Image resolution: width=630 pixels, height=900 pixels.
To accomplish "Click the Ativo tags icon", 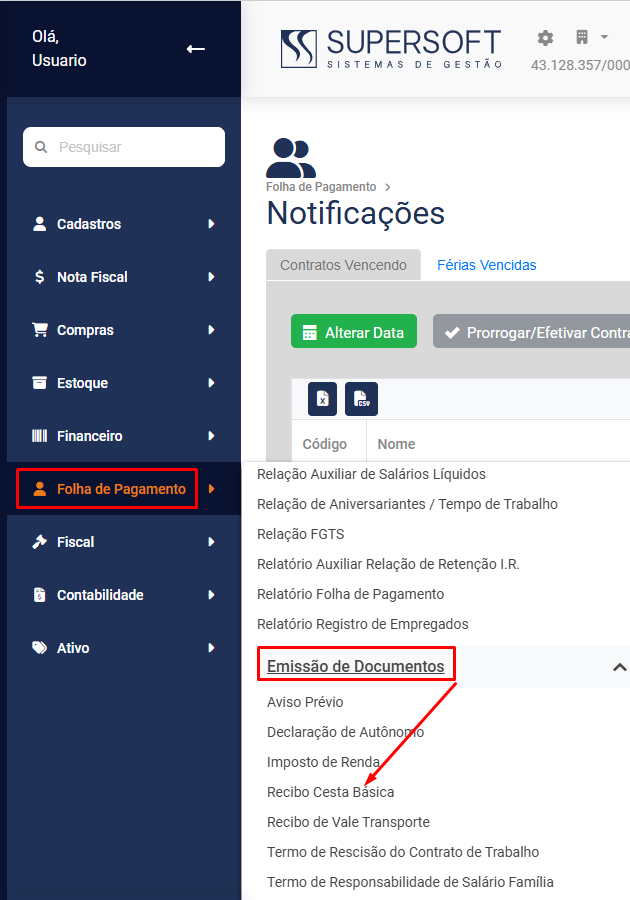I will tap(40, 648).
